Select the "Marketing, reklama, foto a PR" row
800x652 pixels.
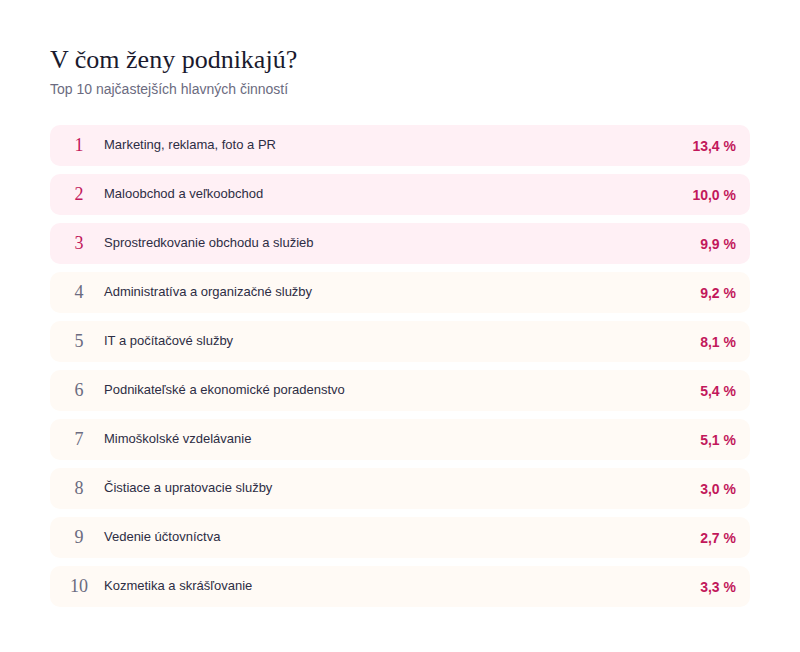(x=190, y=145)
